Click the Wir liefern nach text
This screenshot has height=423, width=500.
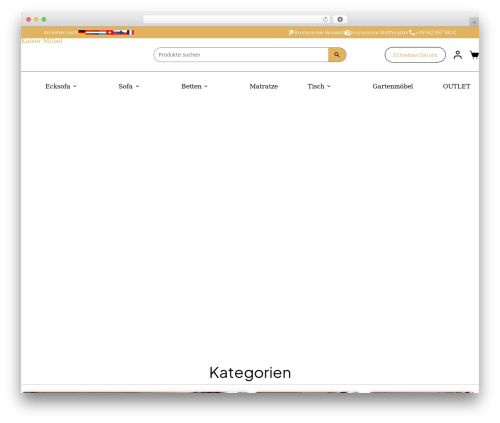pos(60,32)
